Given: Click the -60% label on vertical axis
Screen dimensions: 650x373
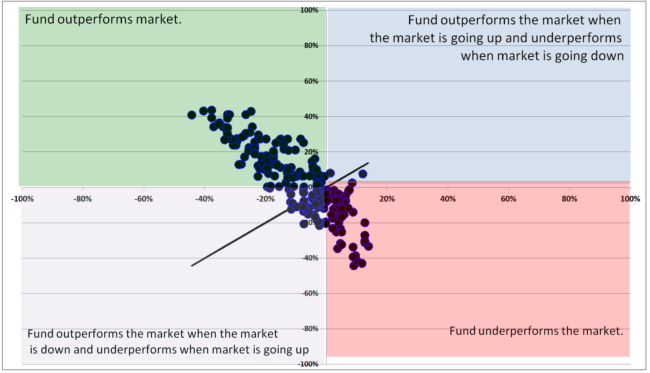Looking at the screenshot, I should (310, 293).
